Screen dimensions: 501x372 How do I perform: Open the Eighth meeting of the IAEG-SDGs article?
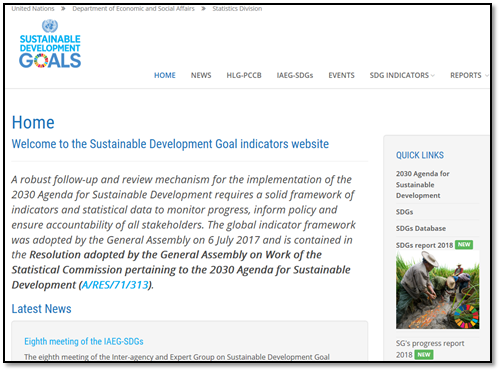pyautogui.click(x=84, y=341)
